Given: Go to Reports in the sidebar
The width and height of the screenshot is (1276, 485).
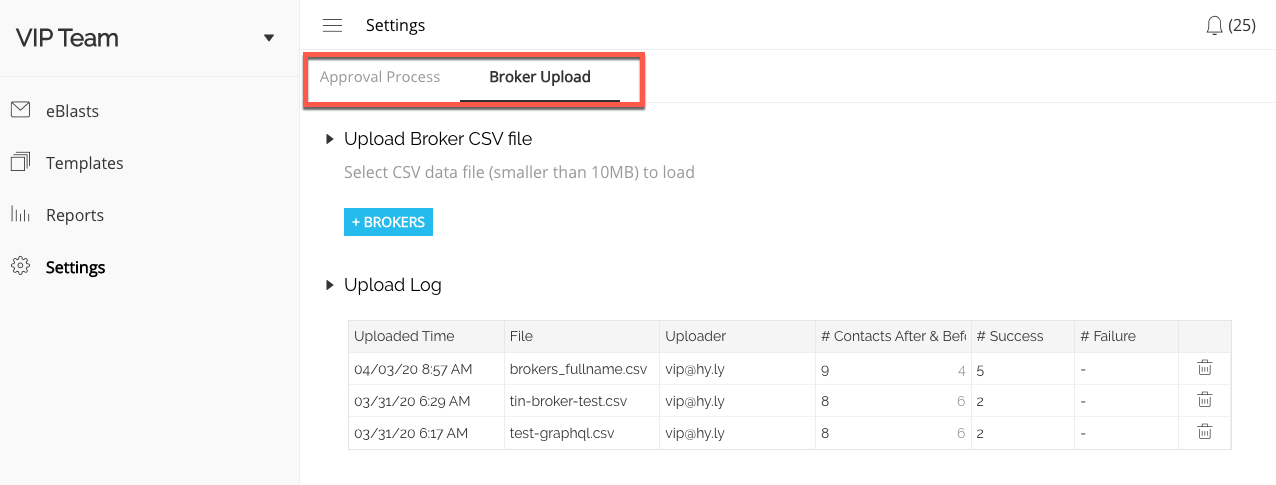Looking at the screenshot, I should pyautogui.click(x=75, y=215).
